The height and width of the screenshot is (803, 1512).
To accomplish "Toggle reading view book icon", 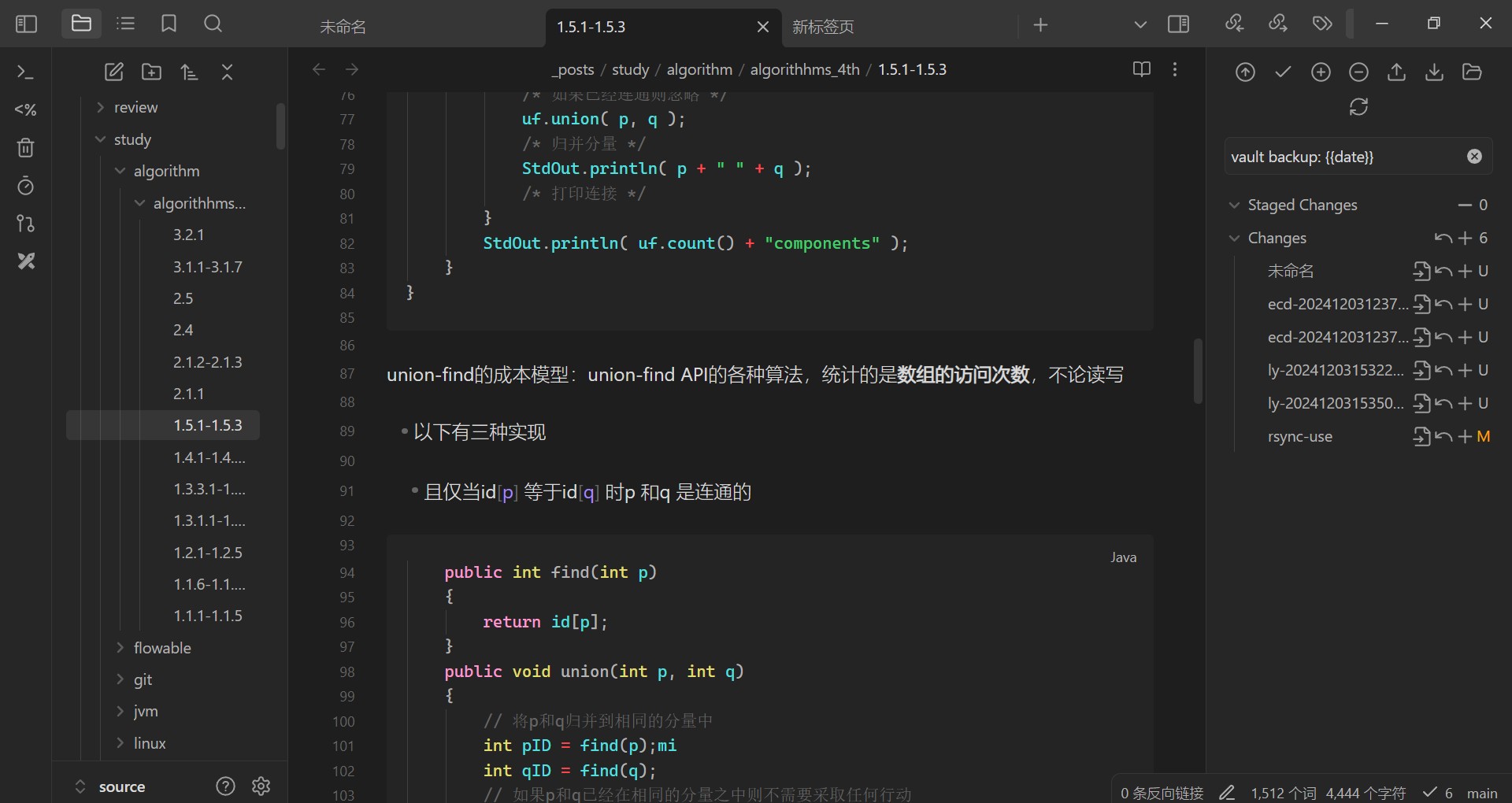I will pyautogui.click(x=1141, y=69).
